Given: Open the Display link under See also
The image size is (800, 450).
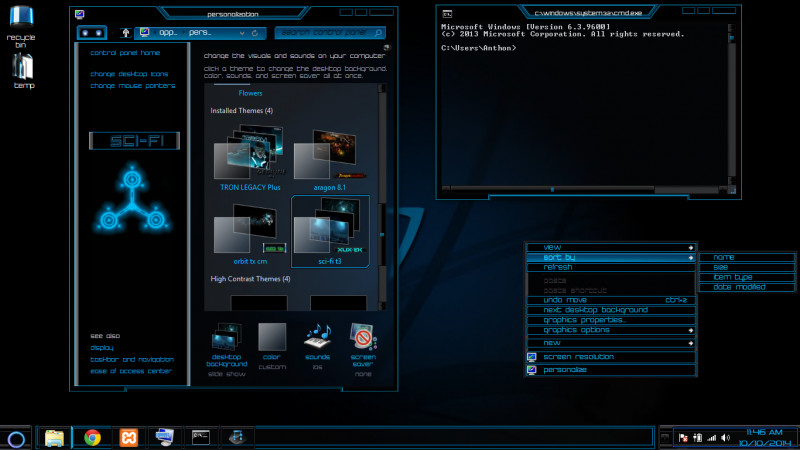Looking at the screenshot, I should [x=102, y=348].
